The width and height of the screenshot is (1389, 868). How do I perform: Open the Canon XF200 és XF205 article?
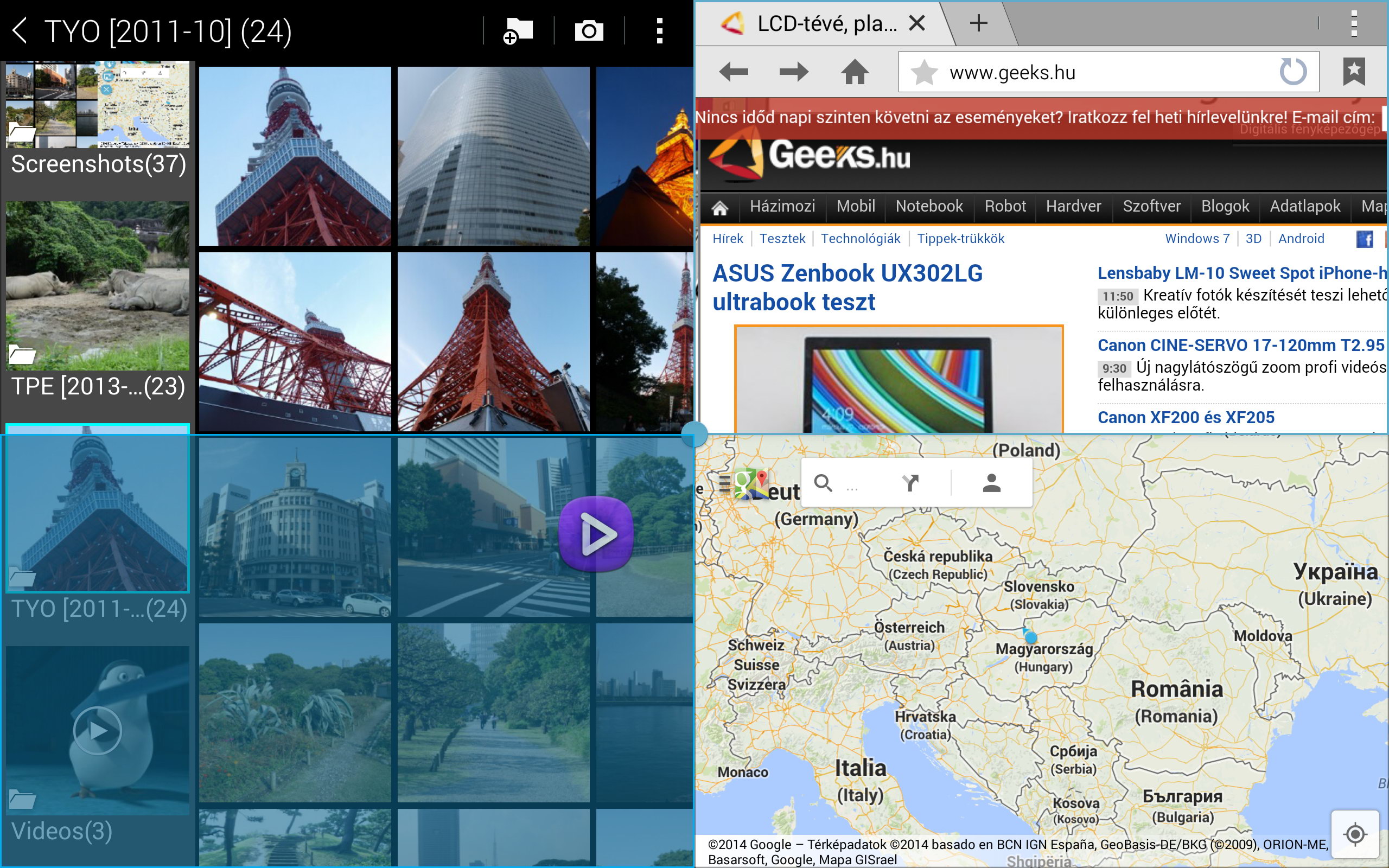pos(1186,417)
